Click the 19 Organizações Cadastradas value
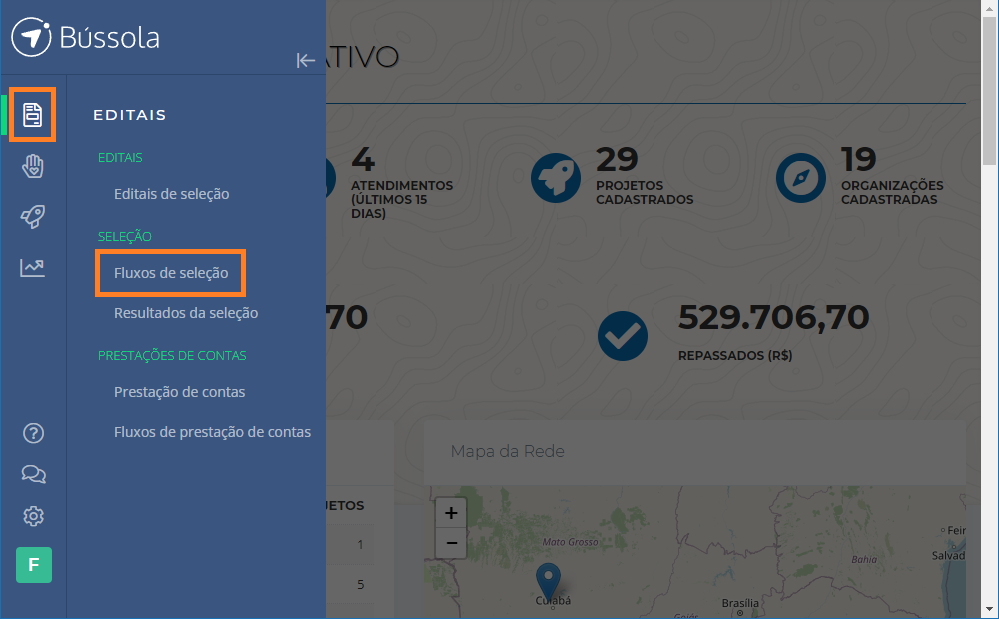 tap(858, 159)
